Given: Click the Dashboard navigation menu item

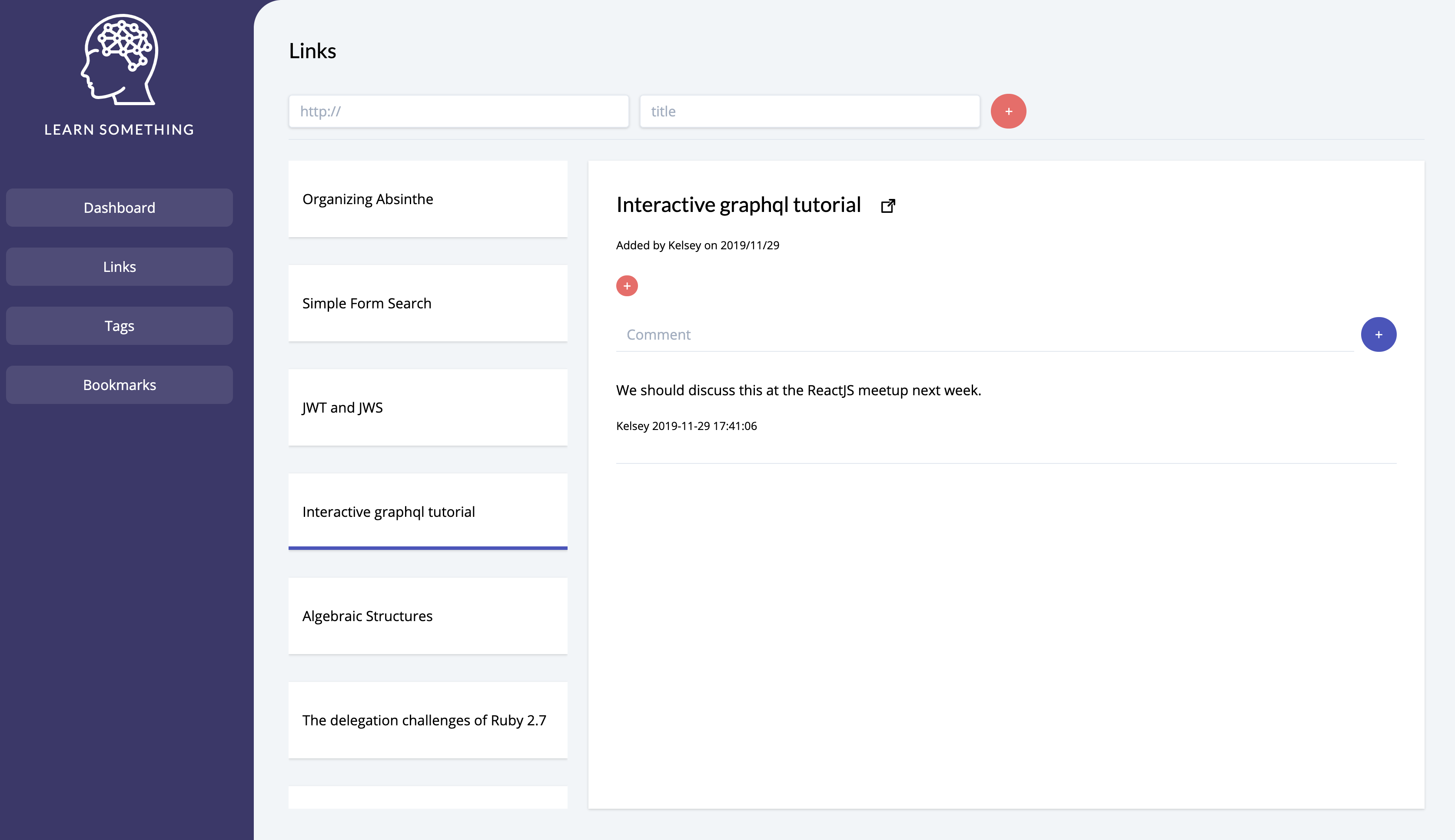Looking at the screenshot, I should [118, 207].
